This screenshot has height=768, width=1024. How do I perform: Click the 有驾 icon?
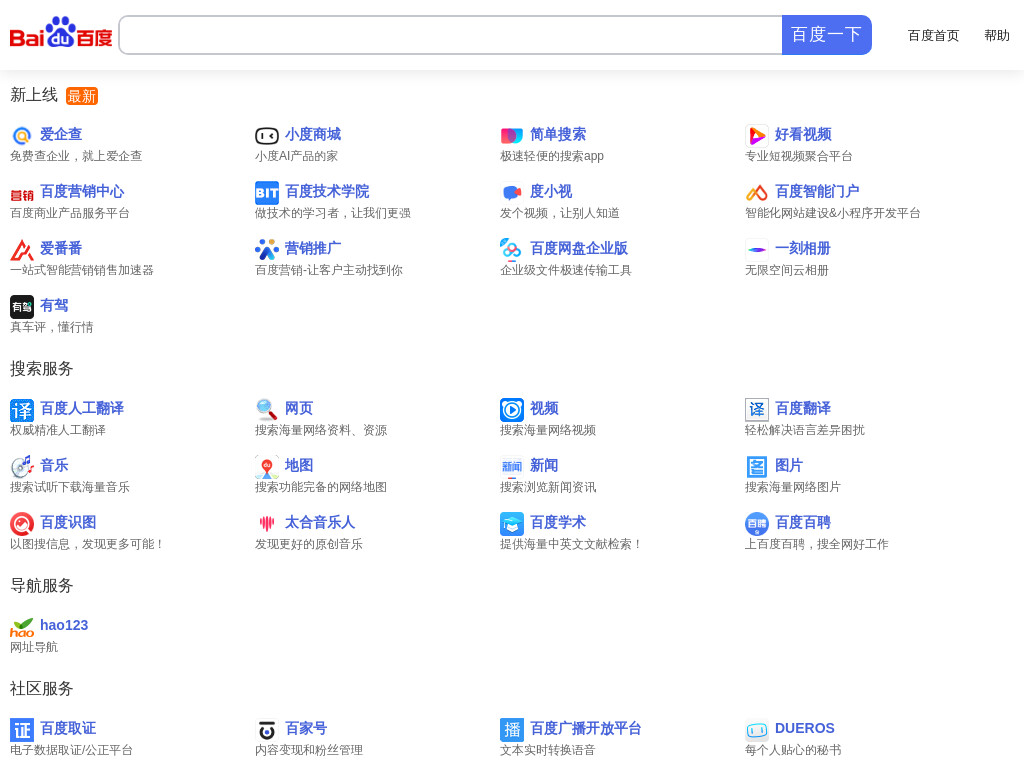[x=22, y=307]
